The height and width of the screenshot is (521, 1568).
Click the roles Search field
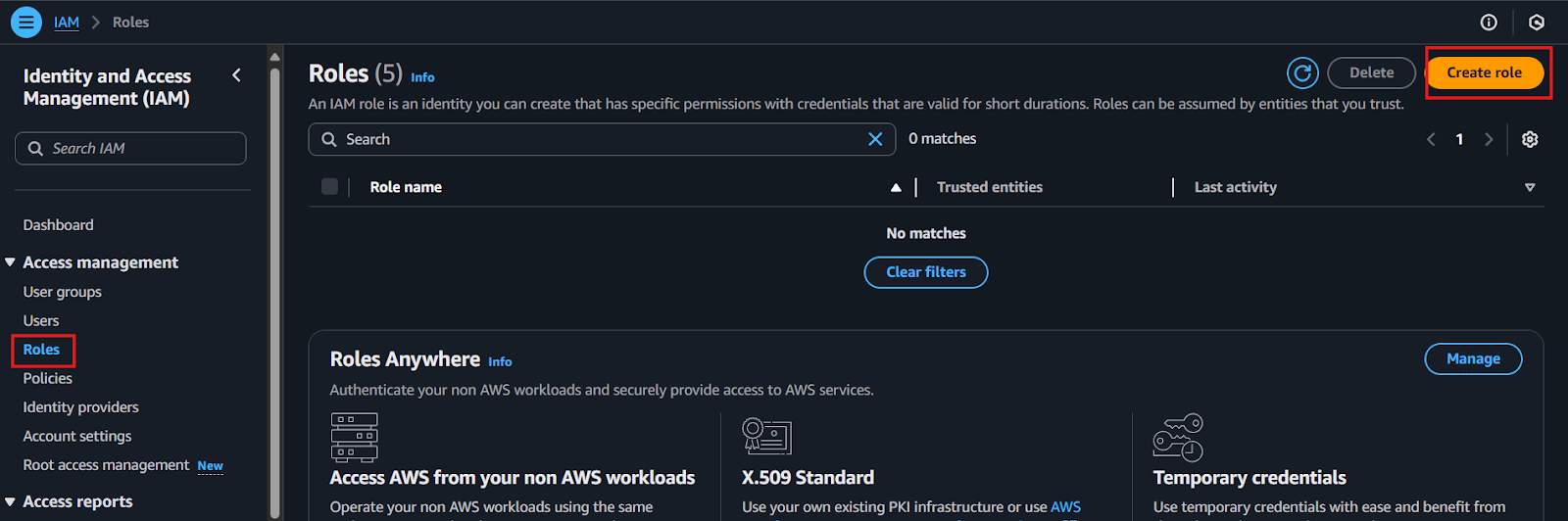click(602, 139)
